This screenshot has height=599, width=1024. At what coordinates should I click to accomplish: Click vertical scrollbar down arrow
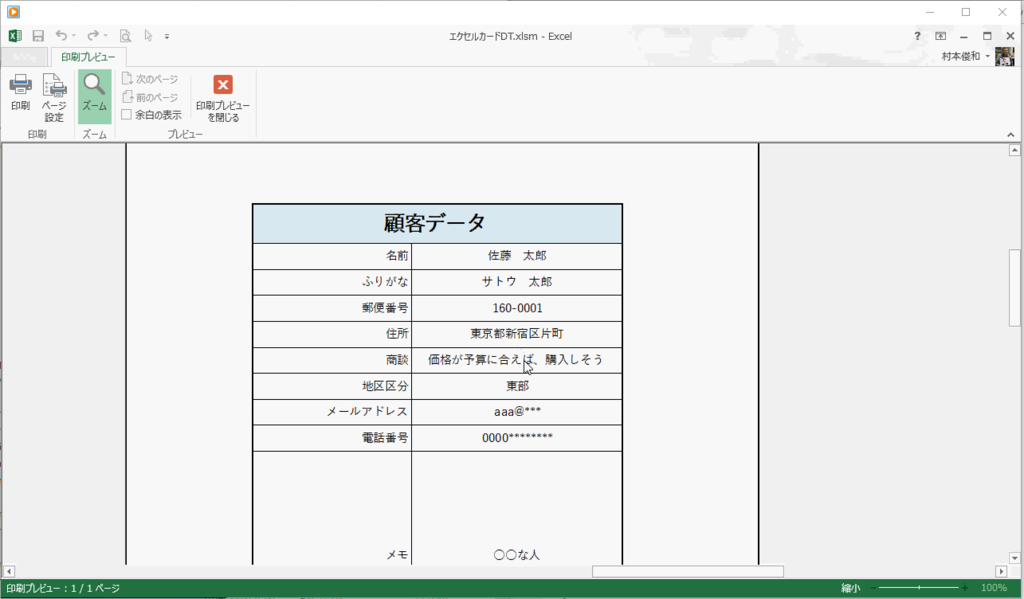coord(1014,558)
